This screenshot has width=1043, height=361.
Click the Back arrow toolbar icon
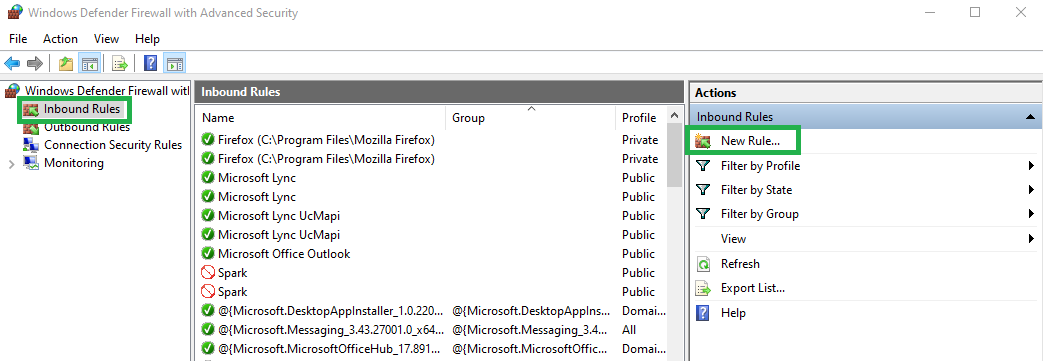point(12,64)
